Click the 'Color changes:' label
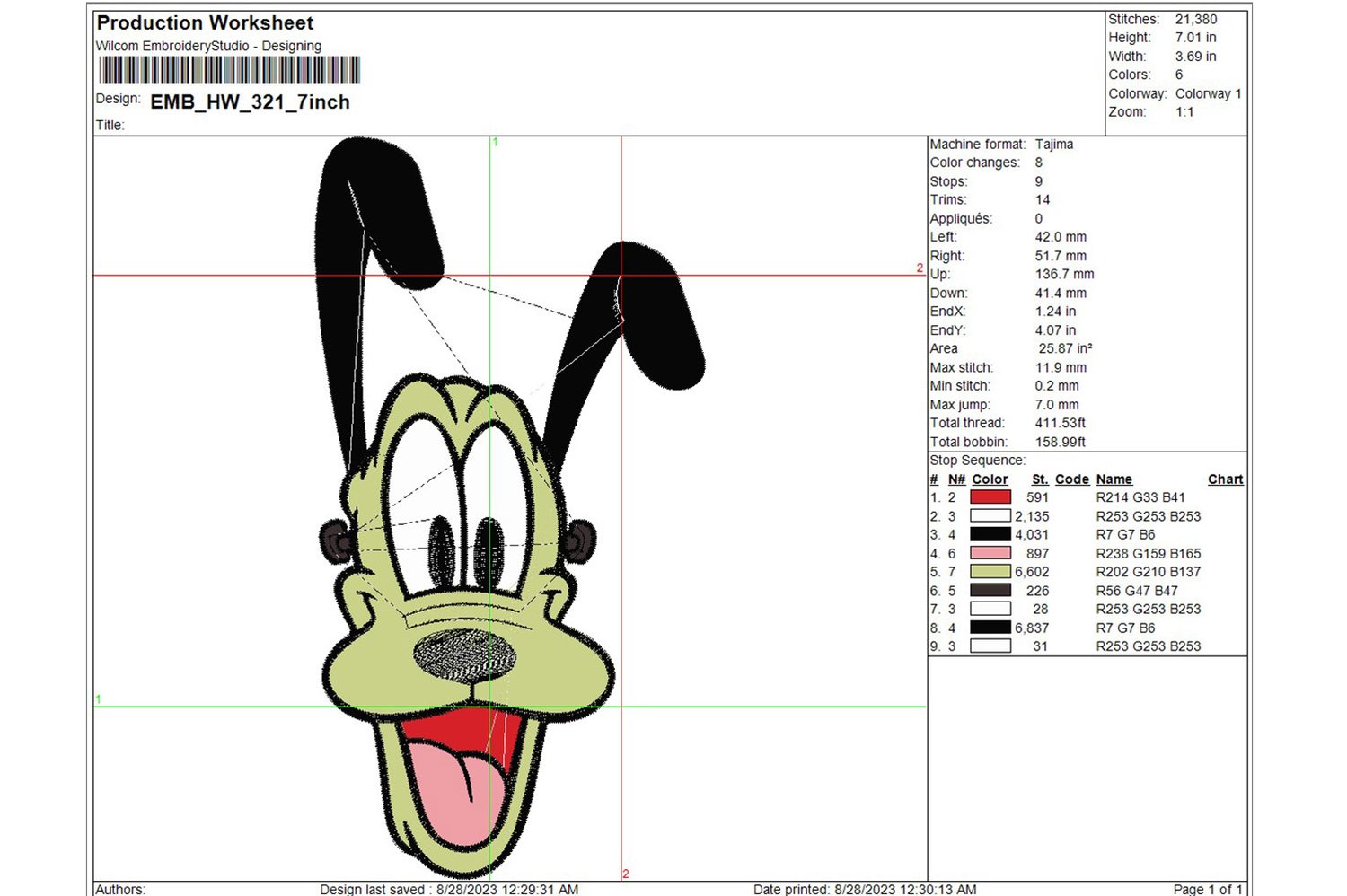 point(975,163)
